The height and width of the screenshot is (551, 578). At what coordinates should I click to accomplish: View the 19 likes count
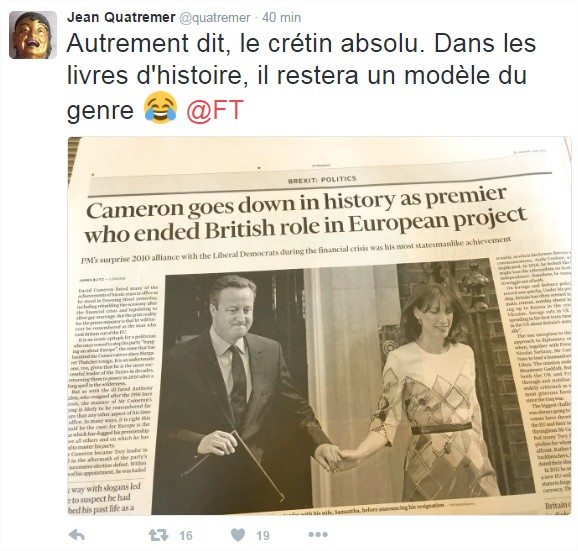[263, 535]
